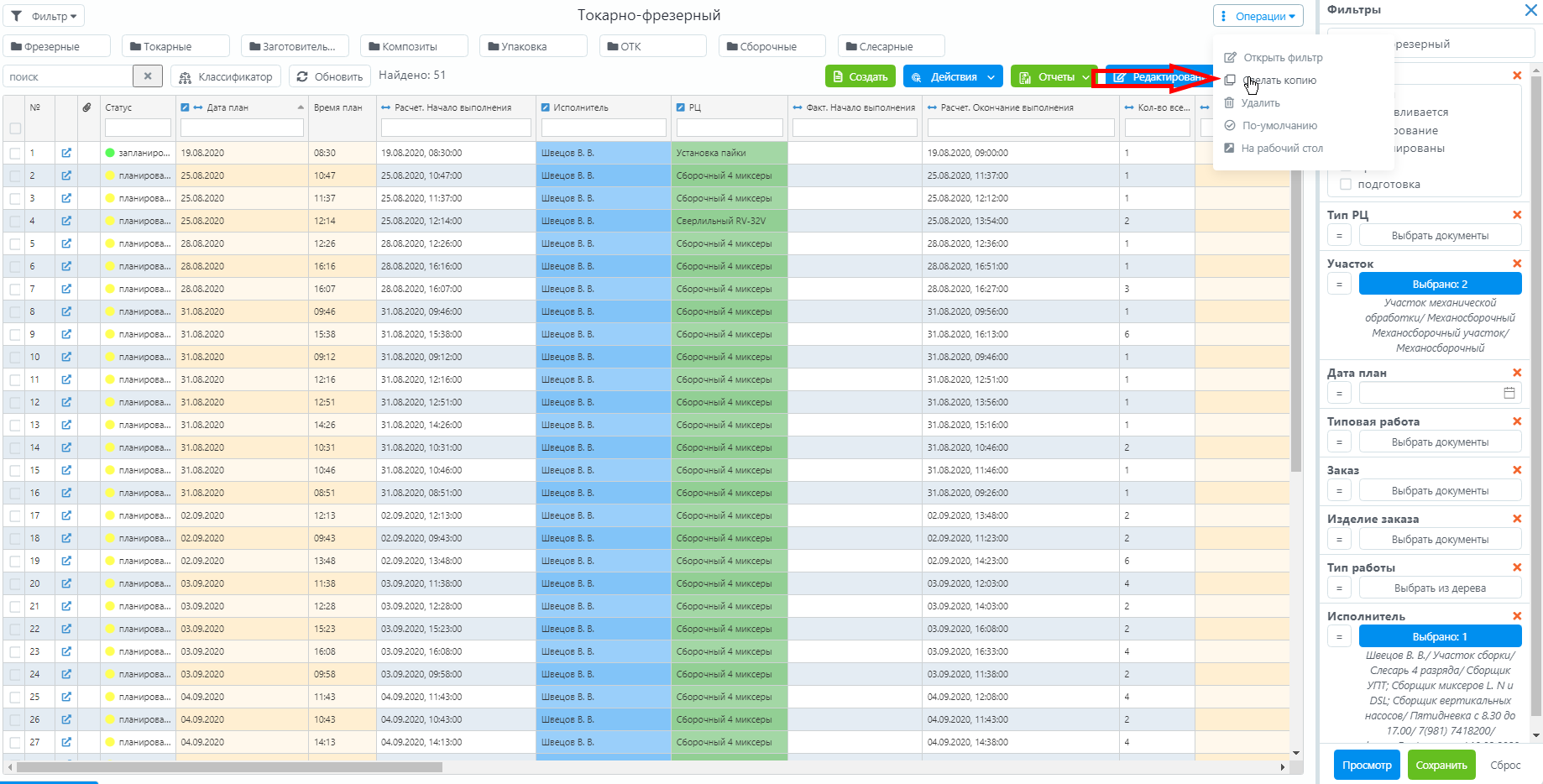Click the paperclip attachment column header icon

coord(86,107)
